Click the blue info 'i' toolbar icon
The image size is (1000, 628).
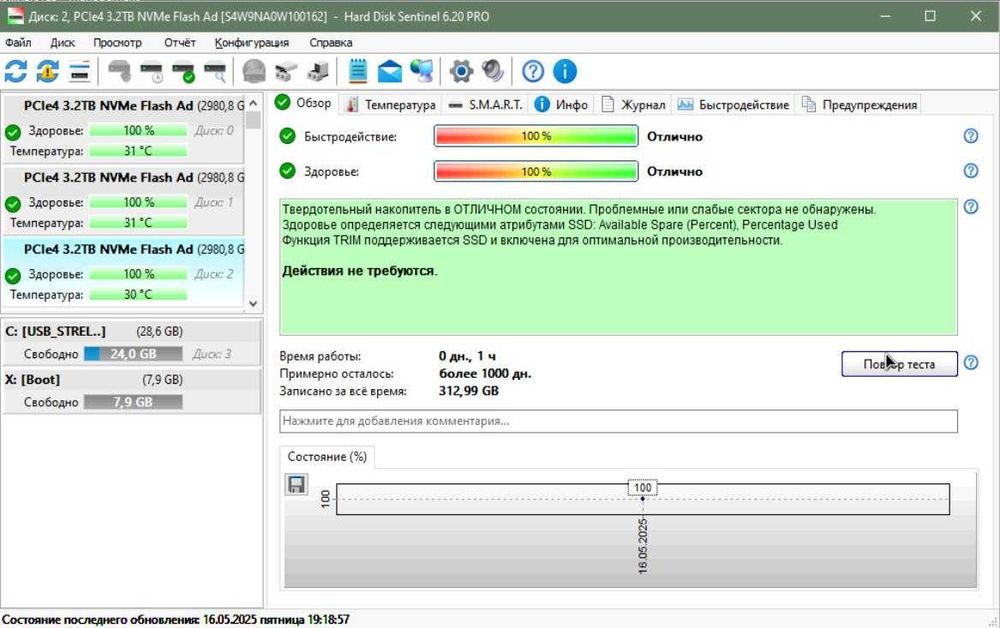564,71
